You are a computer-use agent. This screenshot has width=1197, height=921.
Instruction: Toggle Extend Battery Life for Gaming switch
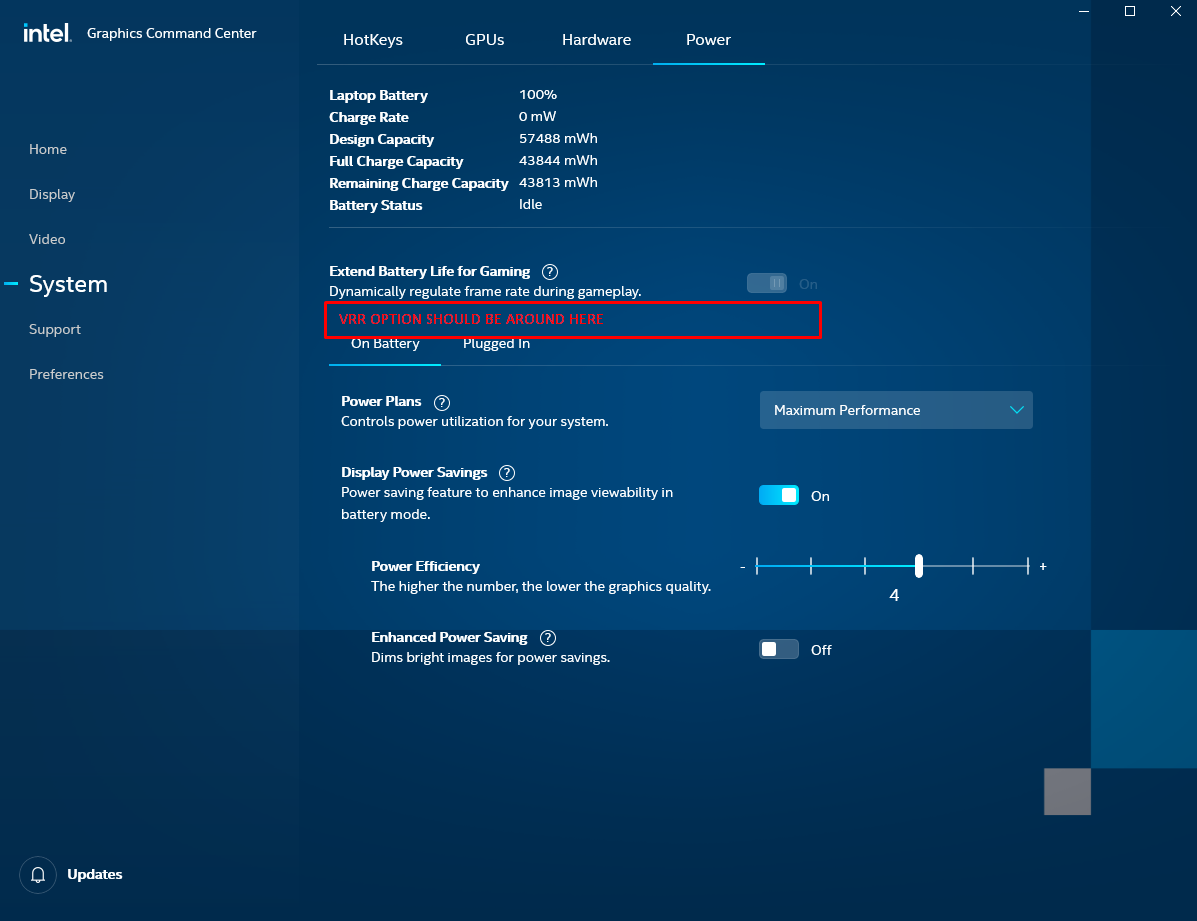pyautogui.click(x=767, y=284)
